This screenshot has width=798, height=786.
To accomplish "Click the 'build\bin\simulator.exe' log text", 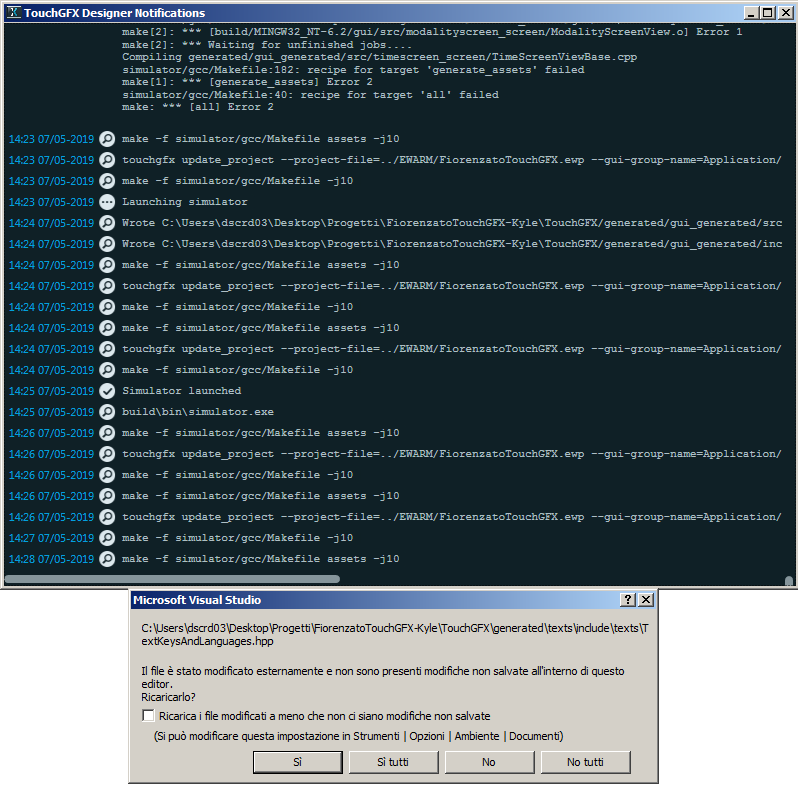I will tap(198, 412).
